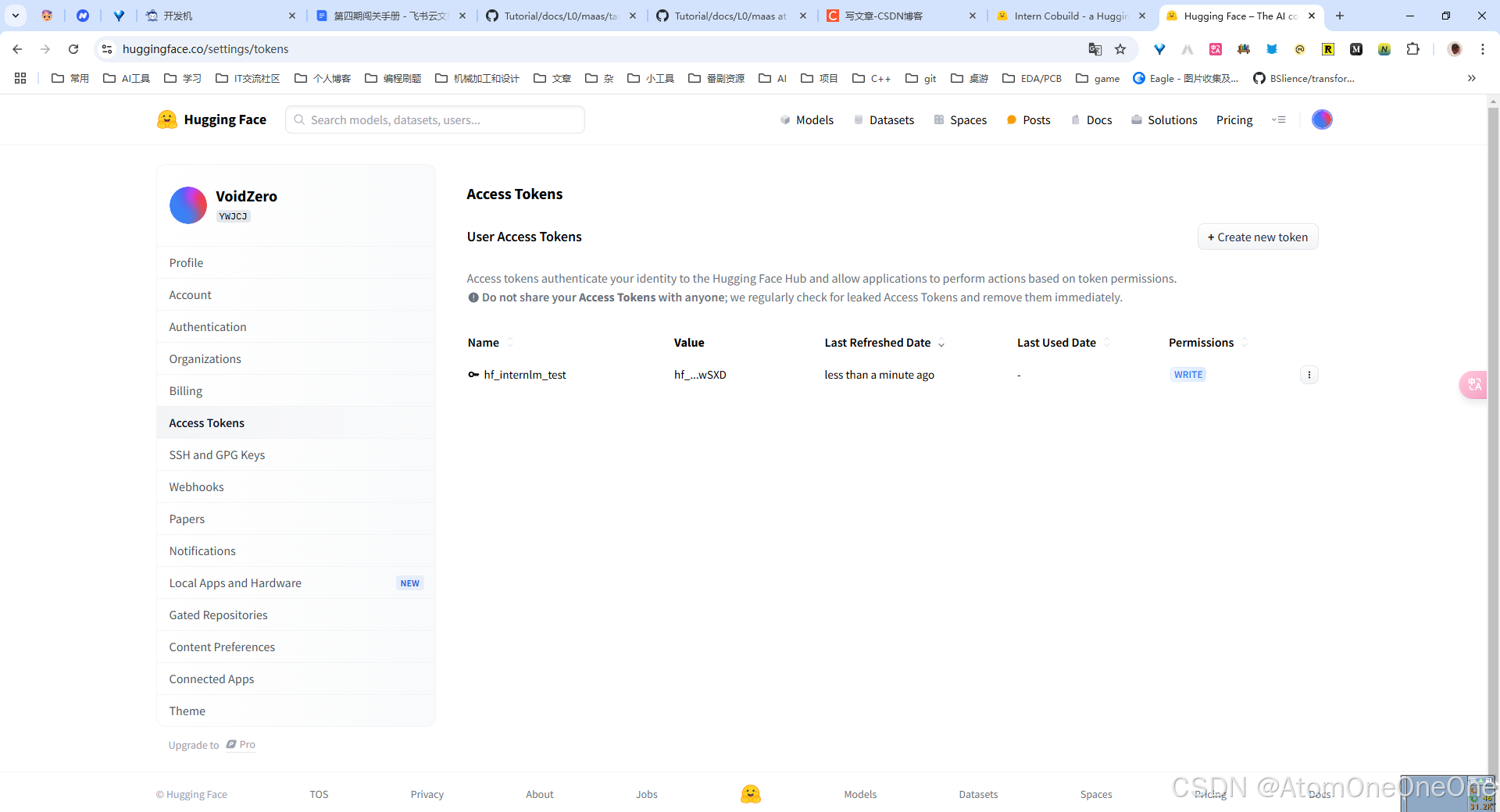Sort tokens by Last Used Date
1500x812 pixels.
tap(1063, 343)
